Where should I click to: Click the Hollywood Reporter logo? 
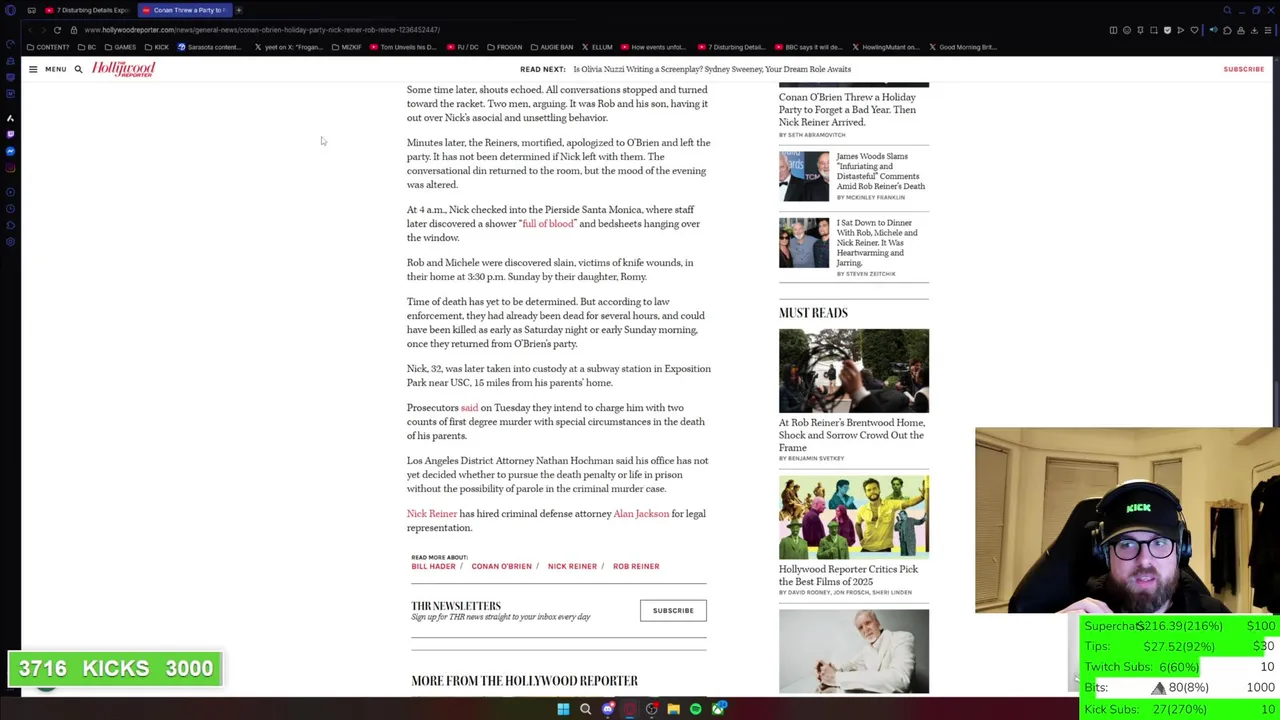[124, 69]
